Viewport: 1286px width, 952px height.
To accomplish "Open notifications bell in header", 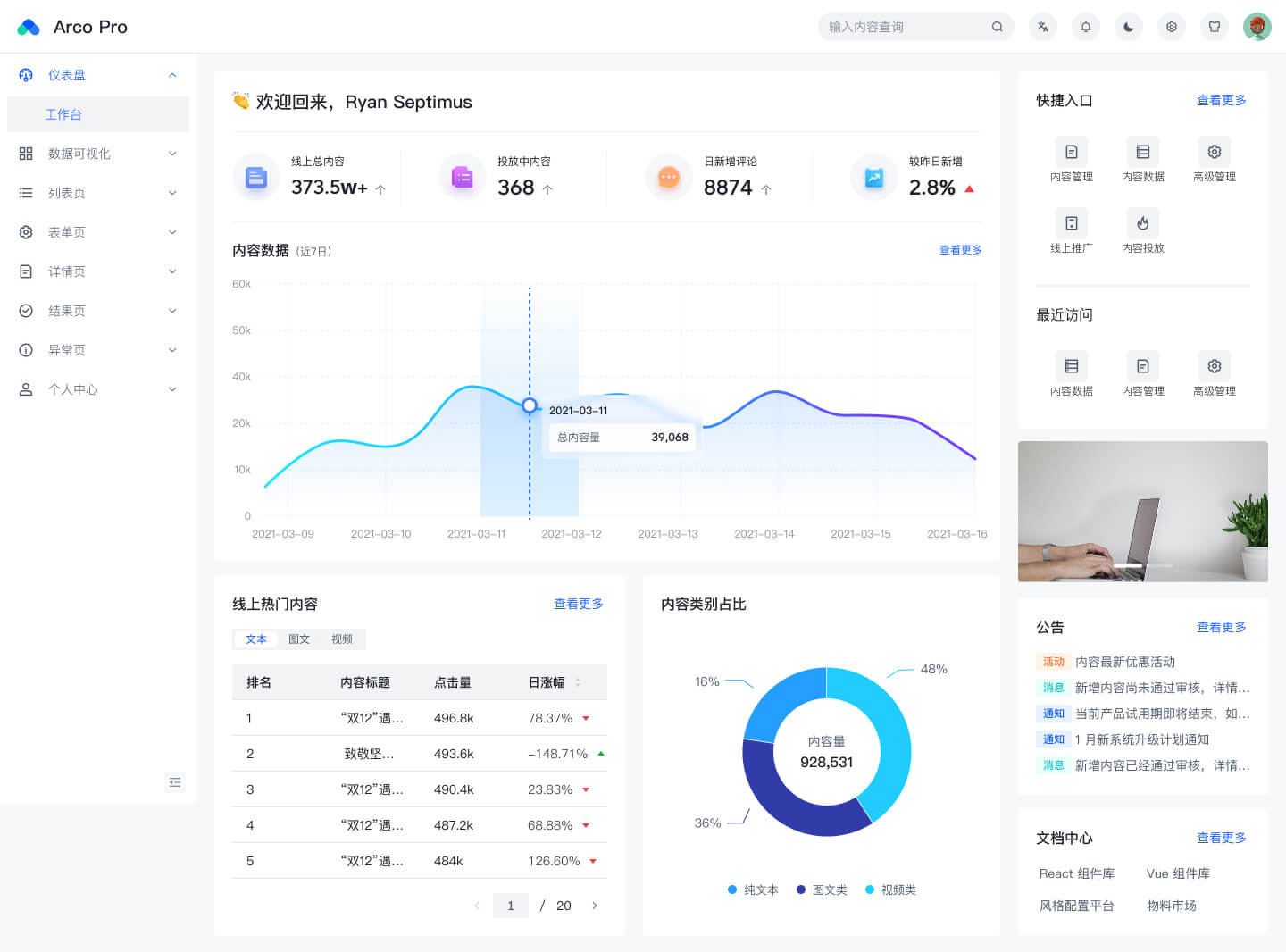I will 1086,27.
